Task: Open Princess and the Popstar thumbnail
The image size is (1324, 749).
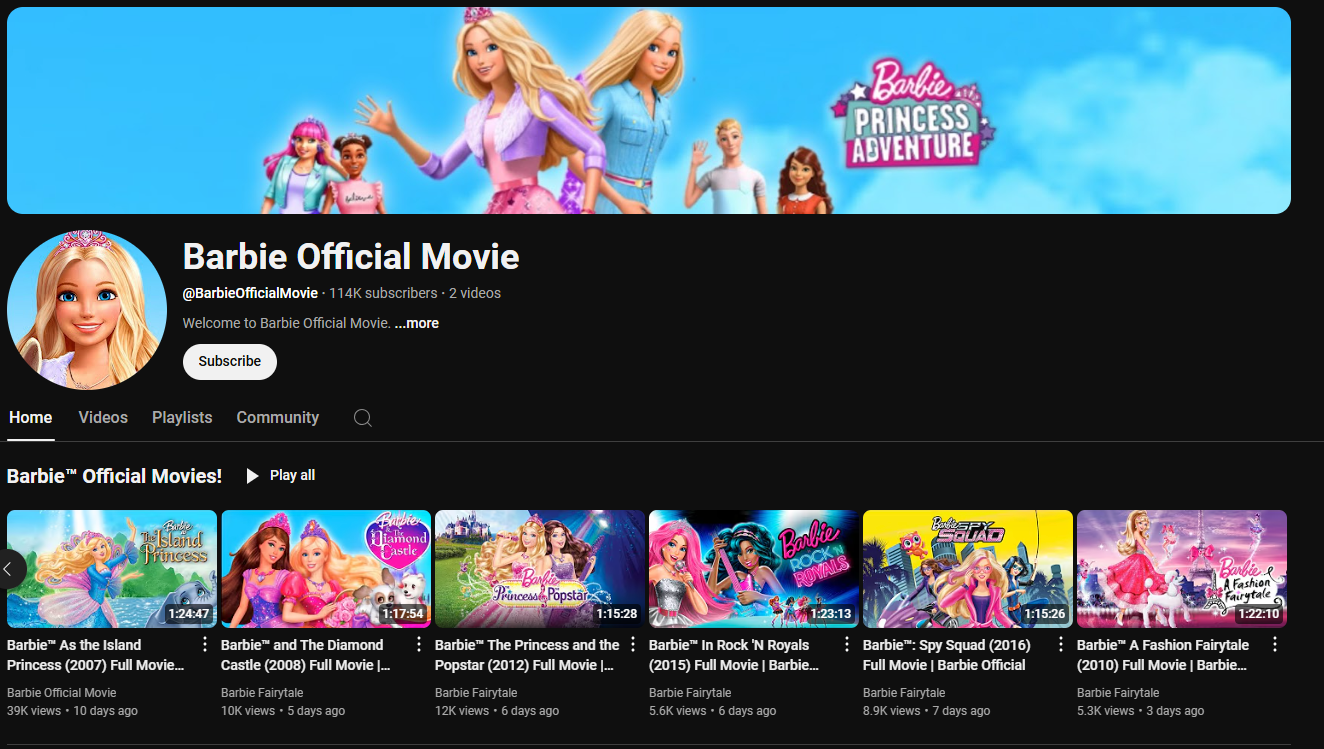Action: [x=540, y=569]
